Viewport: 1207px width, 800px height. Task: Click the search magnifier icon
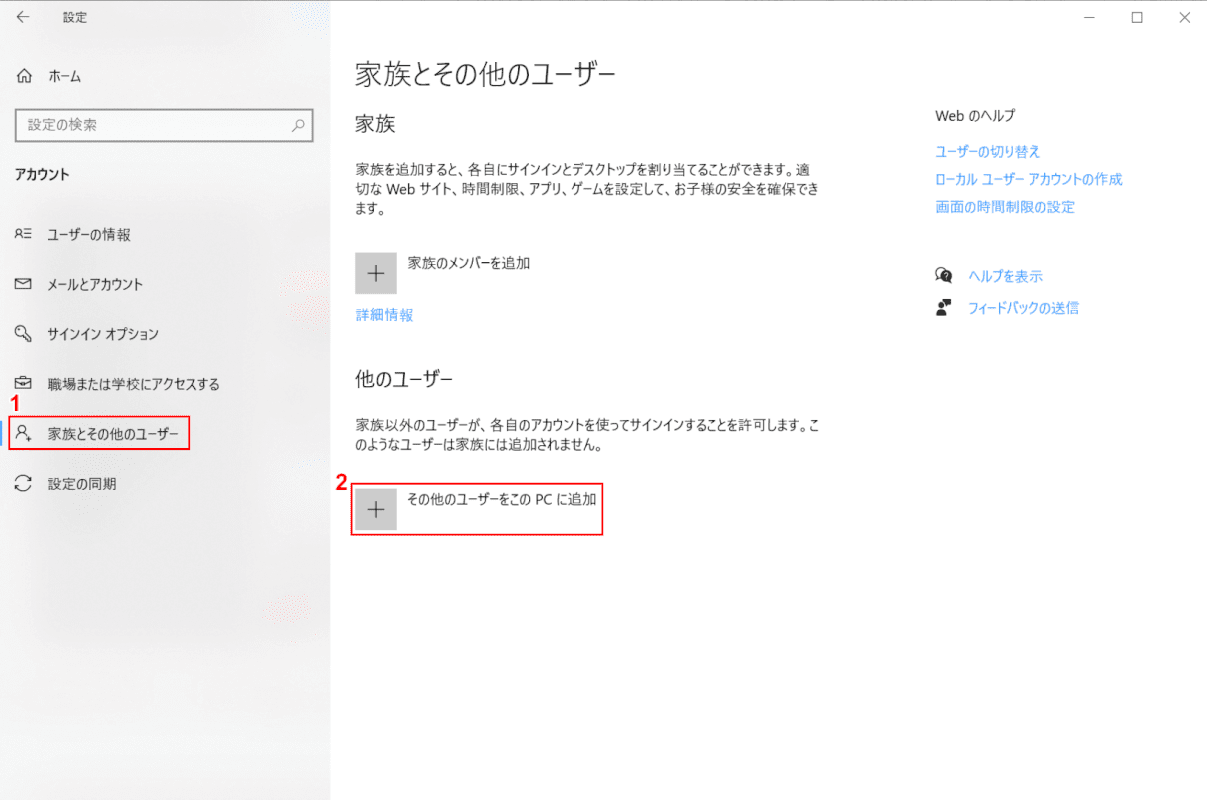point(298,126)
